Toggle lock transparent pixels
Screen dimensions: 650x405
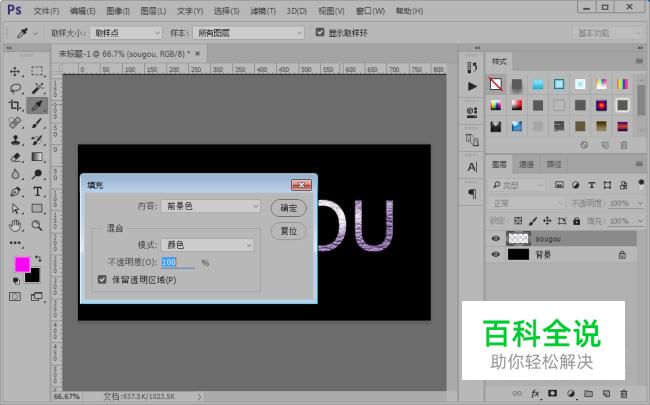(518, 221)
